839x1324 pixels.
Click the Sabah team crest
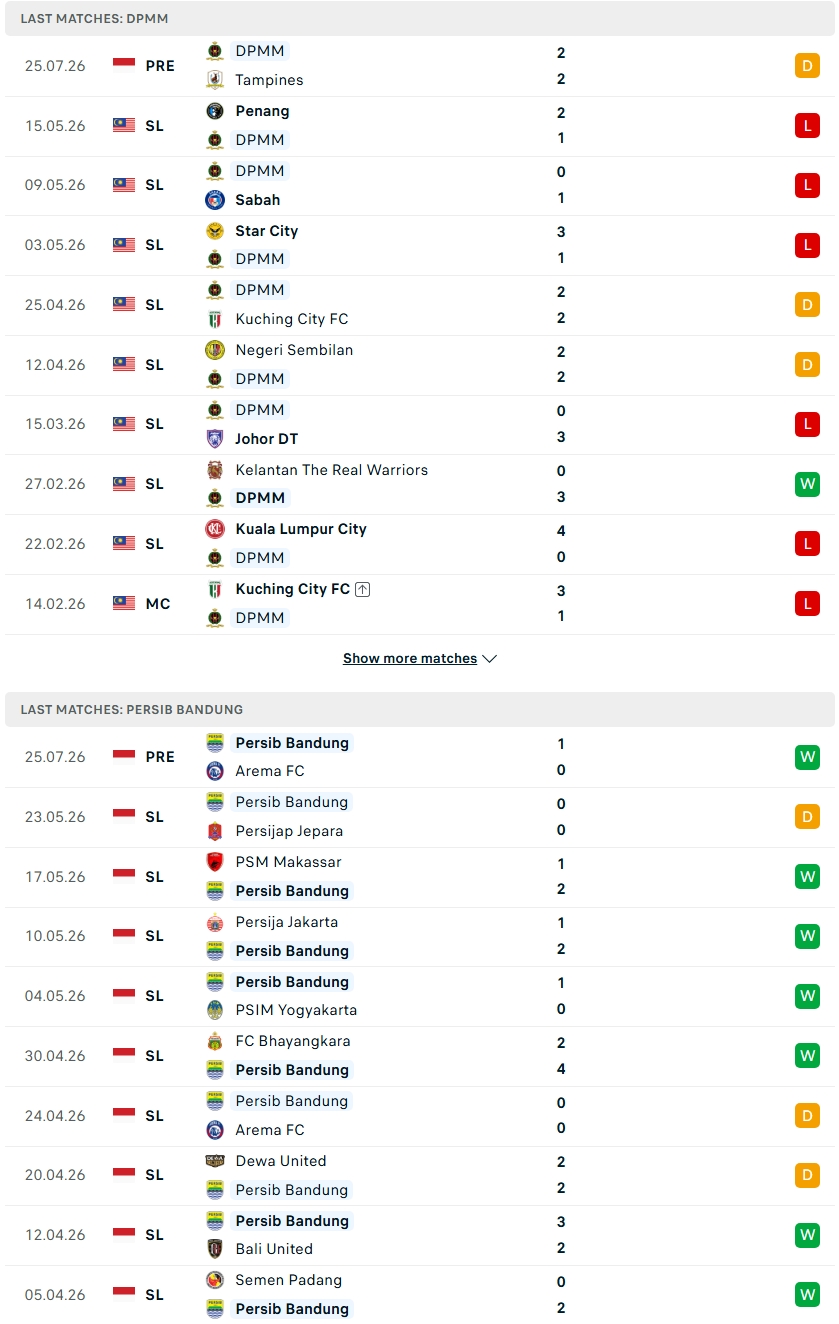point(215,200)
